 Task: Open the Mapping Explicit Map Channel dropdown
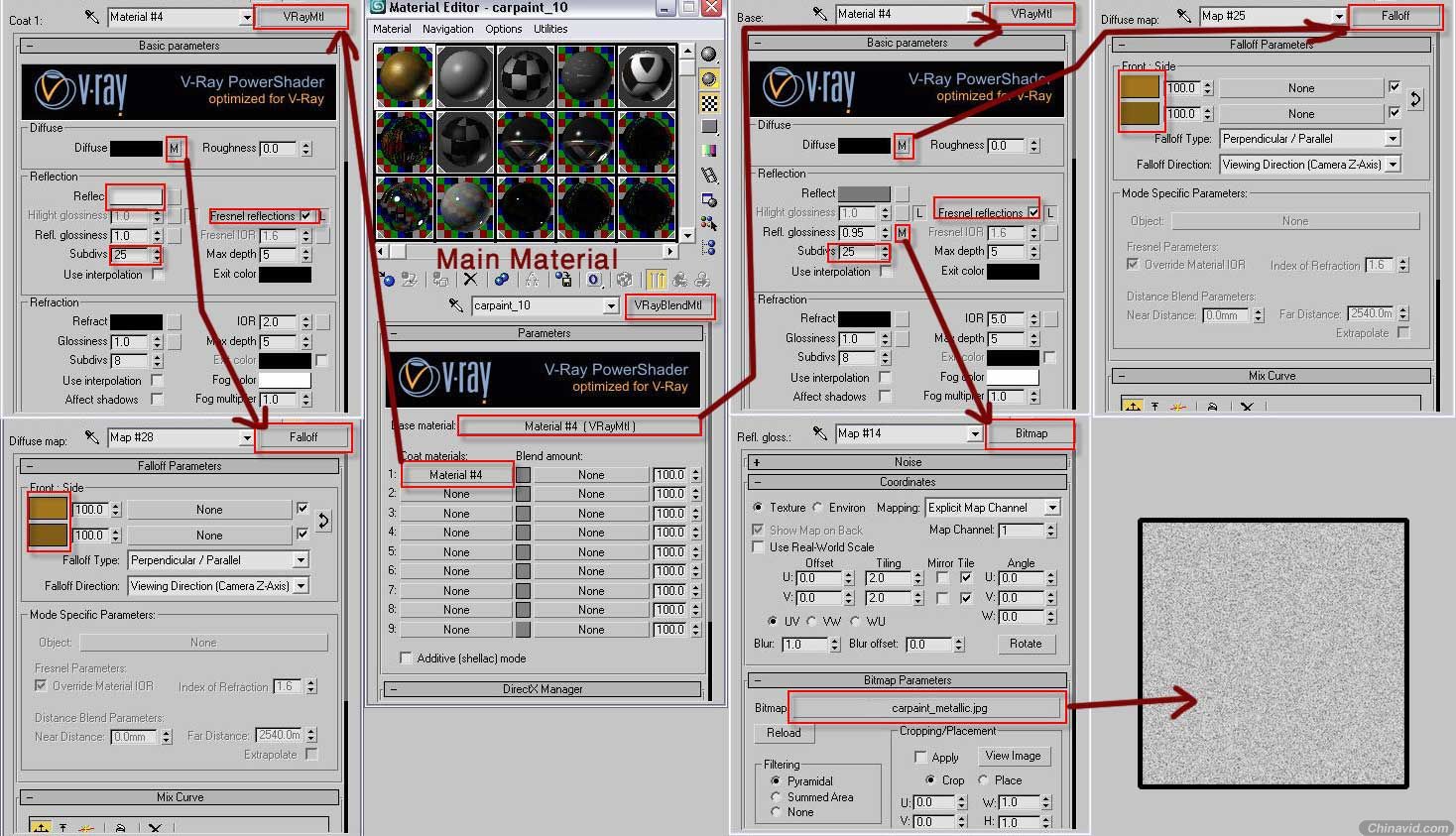(1052, 508)
